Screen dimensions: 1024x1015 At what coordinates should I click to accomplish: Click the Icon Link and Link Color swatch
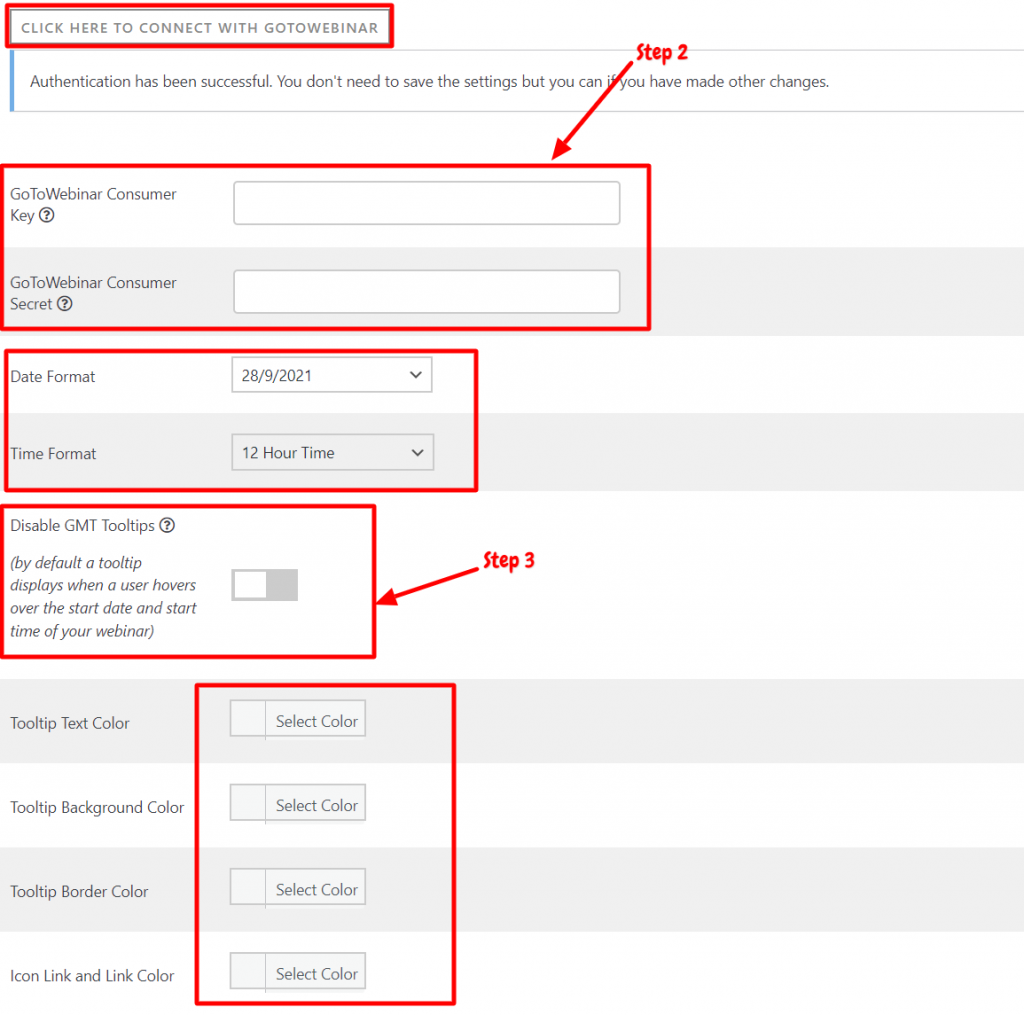point(248,971)
